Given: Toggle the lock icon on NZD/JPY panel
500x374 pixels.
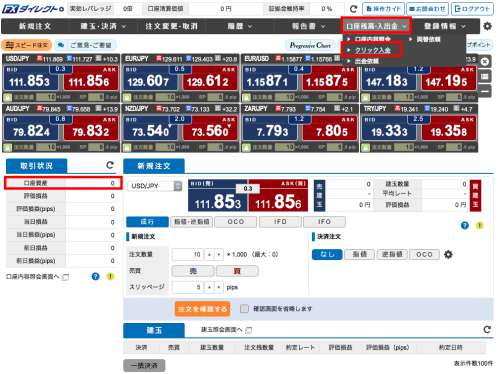Looking at the screenshot, I should (126, 147).
